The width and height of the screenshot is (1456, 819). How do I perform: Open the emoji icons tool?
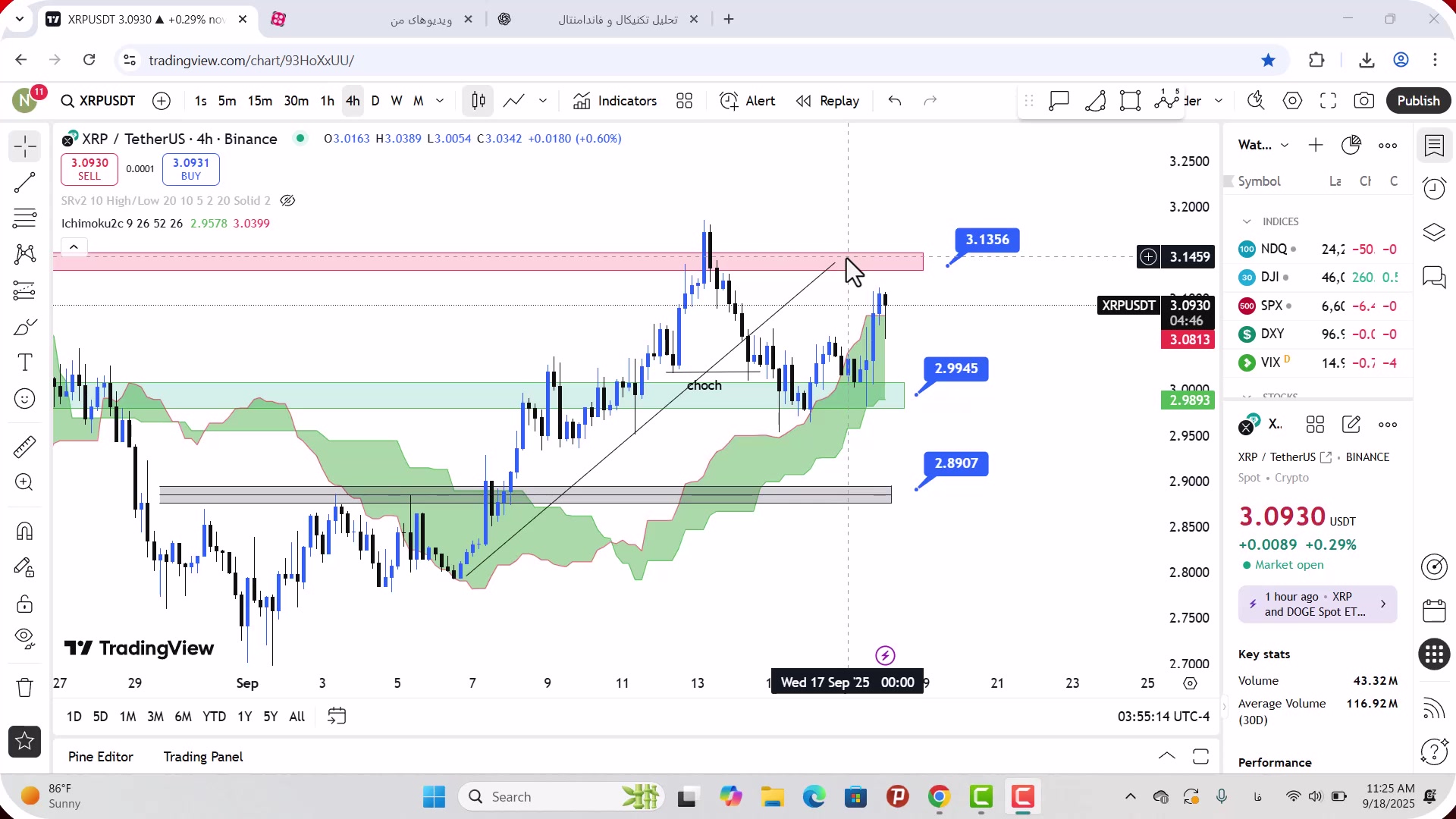pyautogui.click(x=25, y=399)
